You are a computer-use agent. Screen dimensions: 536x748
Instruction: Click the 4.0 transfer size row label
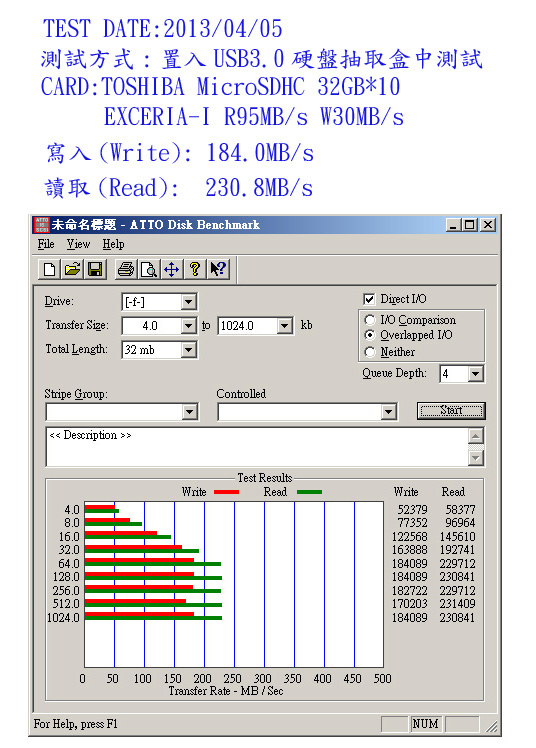coord(72,509)
